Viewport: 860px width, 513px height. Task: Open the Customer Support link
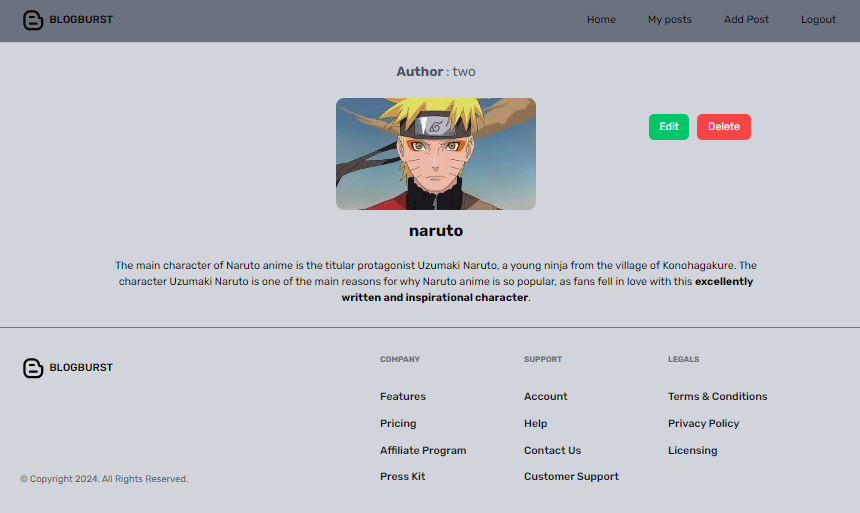click(x=571, y=476)
